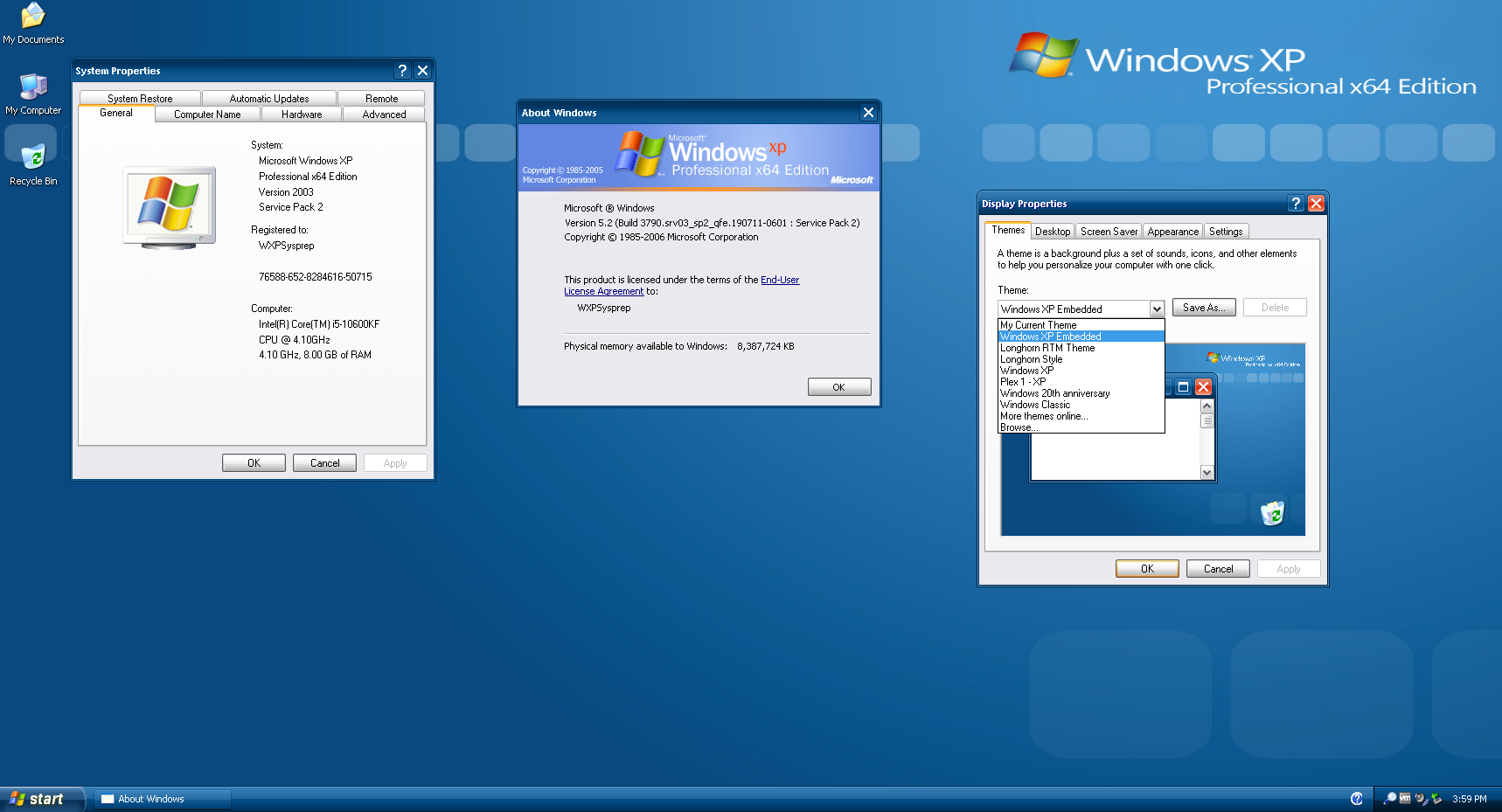Open My Computer desktop icon
Viewport: 1502px width, 812px height.
(x=33, y=94)
